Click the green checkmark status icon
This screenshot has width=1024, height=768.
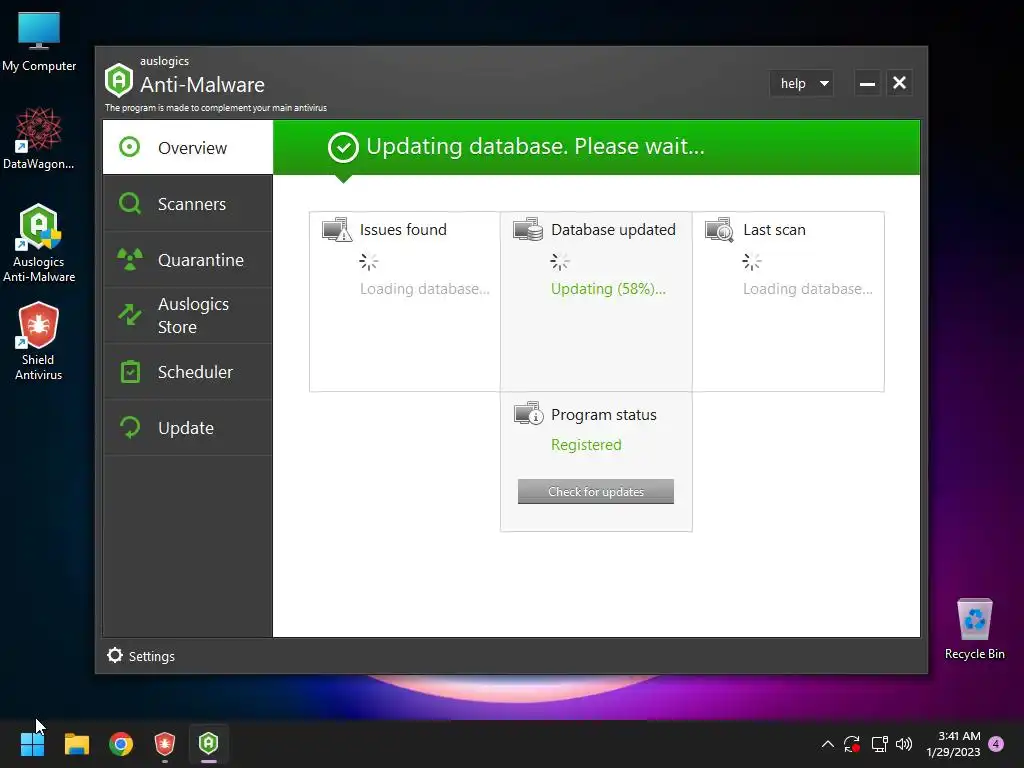pos(343,148)
